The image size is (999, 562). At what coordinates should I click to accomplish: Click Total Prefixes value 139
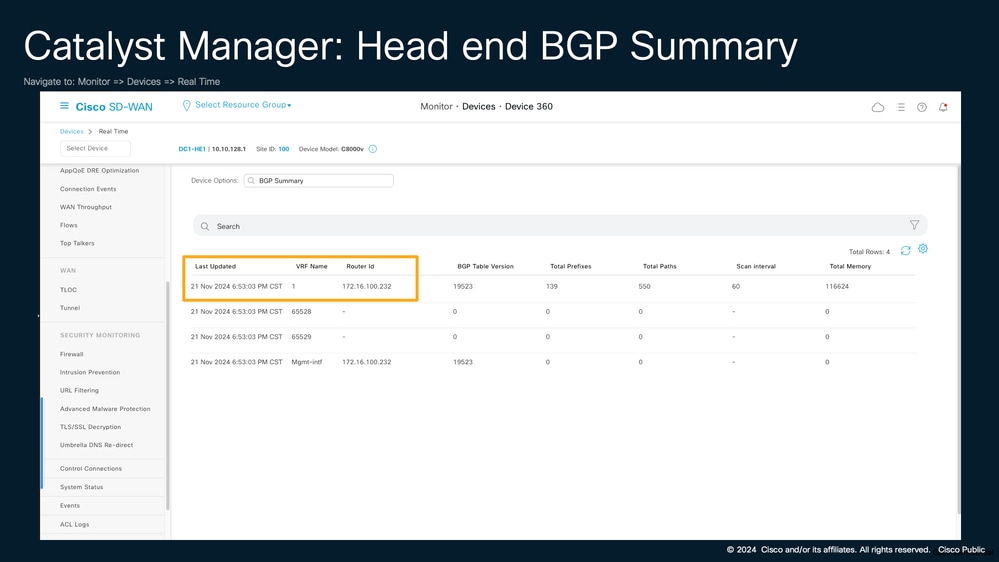point(552,287)
